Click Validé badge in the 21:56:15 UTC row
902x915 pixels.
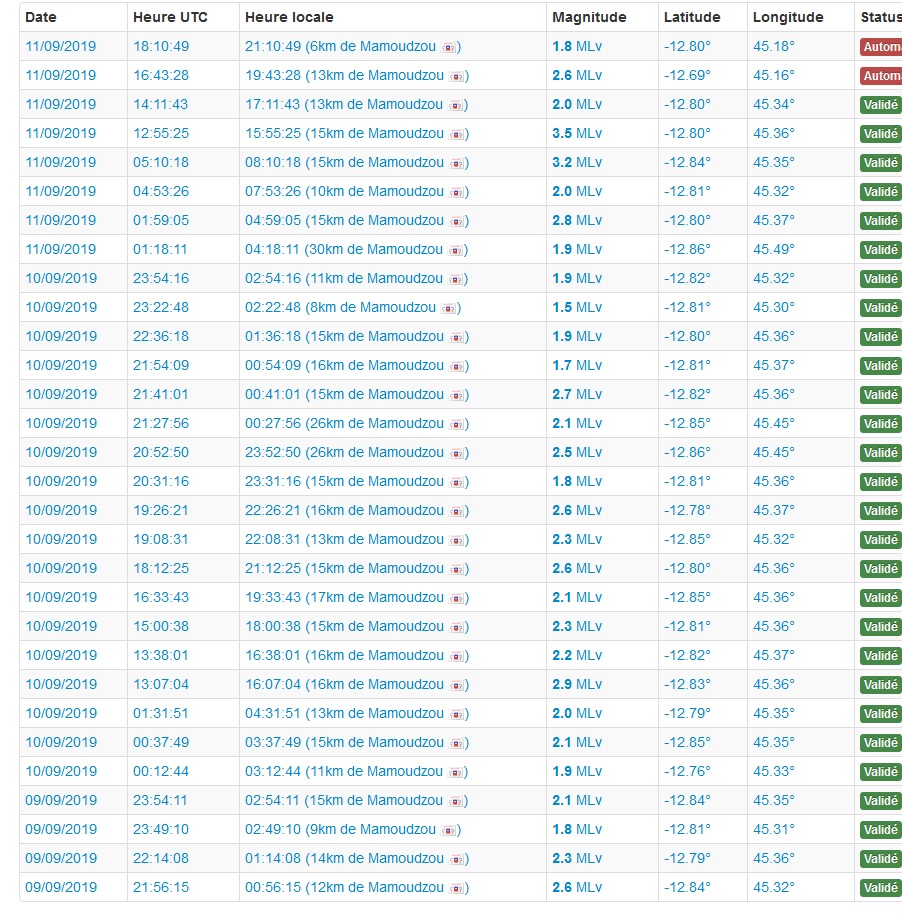(880, 888)
